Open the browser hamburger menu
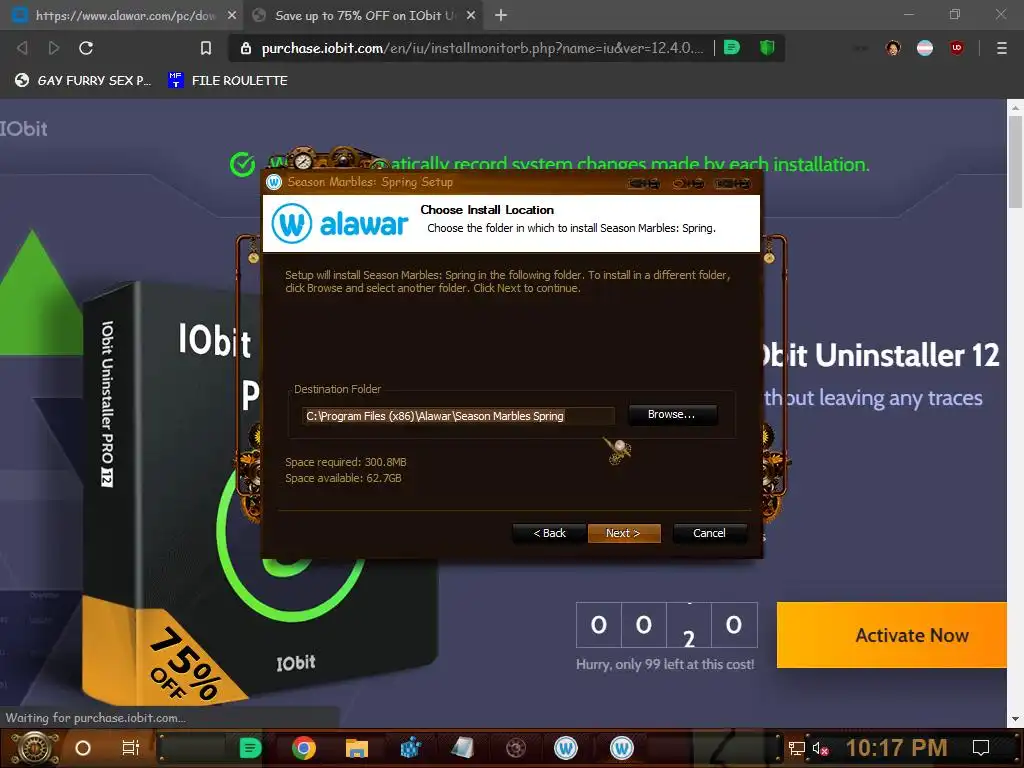Viewport: 1024px width, 768px height. (x=1002, y=48)
